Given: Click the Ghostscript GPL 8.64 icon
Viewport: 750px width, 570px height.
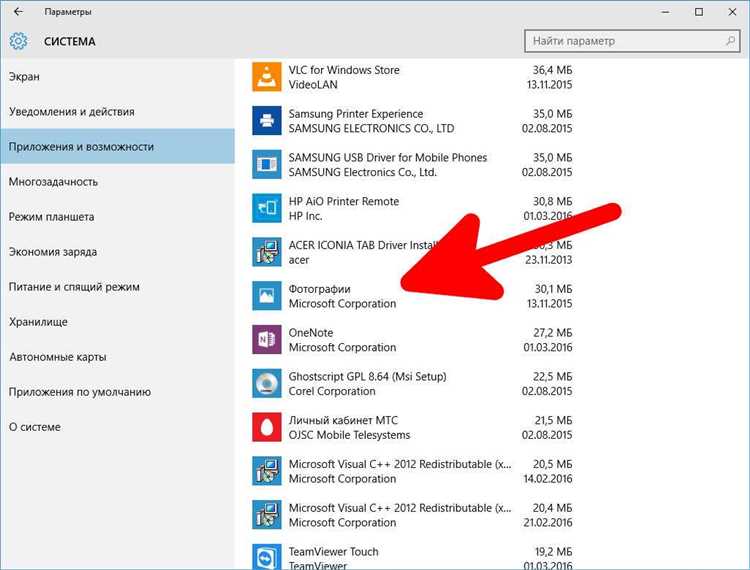Looking at the screenshot, I should (266, 383).
